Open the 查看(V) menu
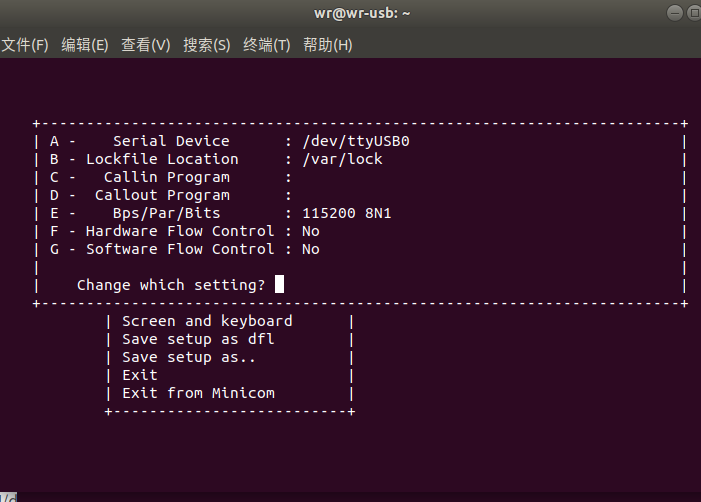This screenshot has height=502, width=701. (x=146, y=45)
